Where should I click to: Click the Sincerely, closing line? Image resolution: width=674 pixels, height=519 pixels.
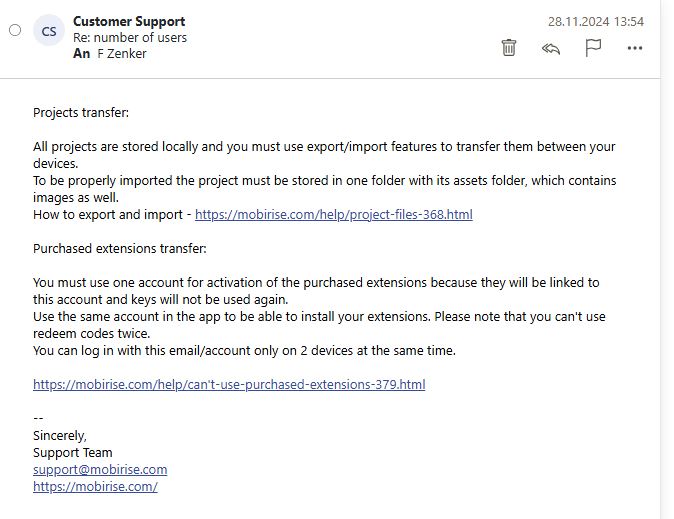point(60,435)
